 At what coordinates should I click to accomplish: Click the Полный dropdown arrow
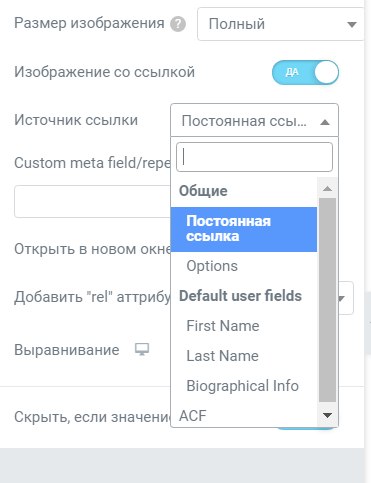coord(352,24)
